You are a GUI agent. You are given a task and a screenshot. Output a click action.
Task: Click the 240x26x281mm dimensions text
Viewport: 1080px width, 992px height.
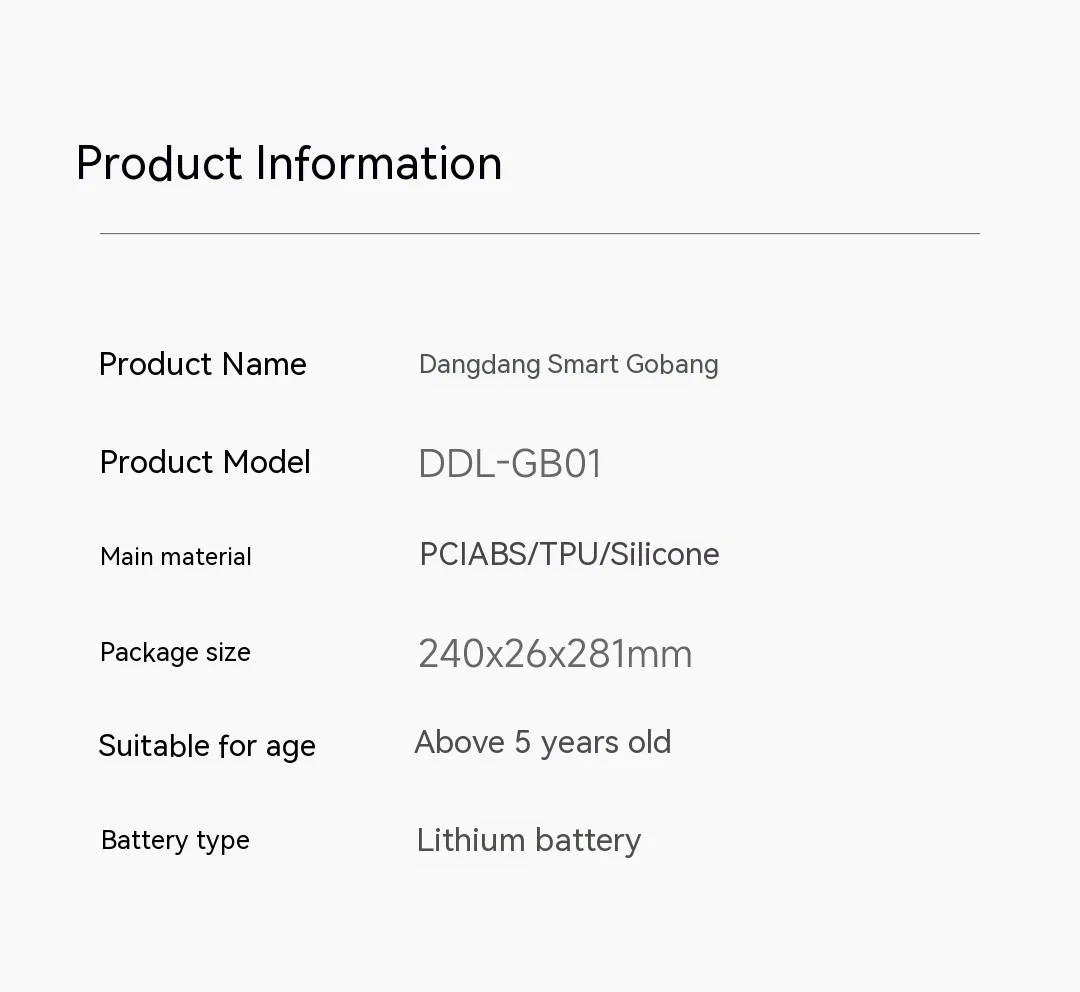555,654
